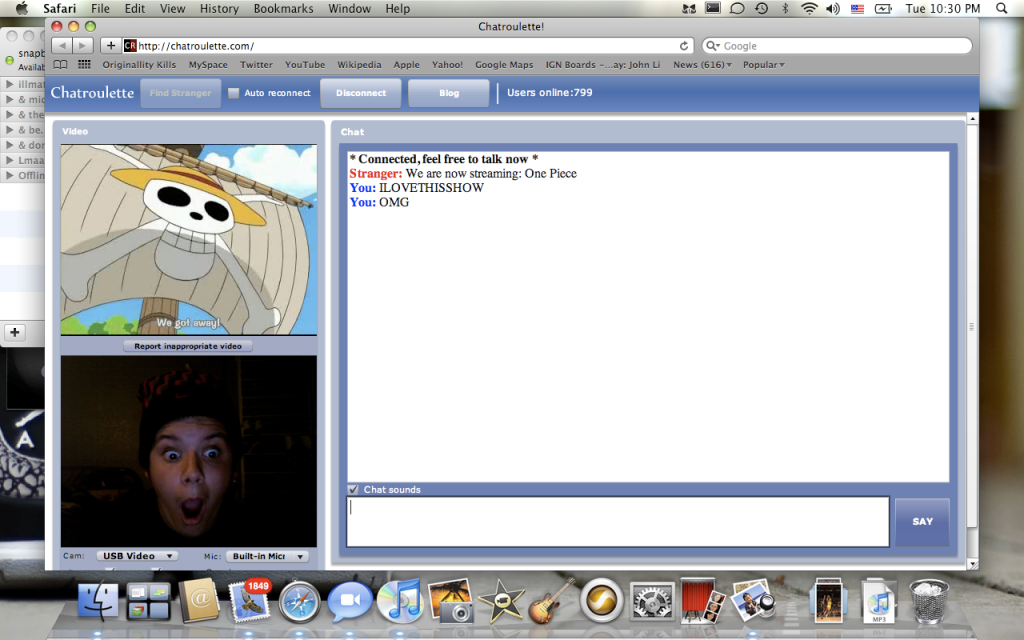The image size is (1024, 640).
Task: Open Mail with 1849 badge in Dock
Action: [249, 600]
